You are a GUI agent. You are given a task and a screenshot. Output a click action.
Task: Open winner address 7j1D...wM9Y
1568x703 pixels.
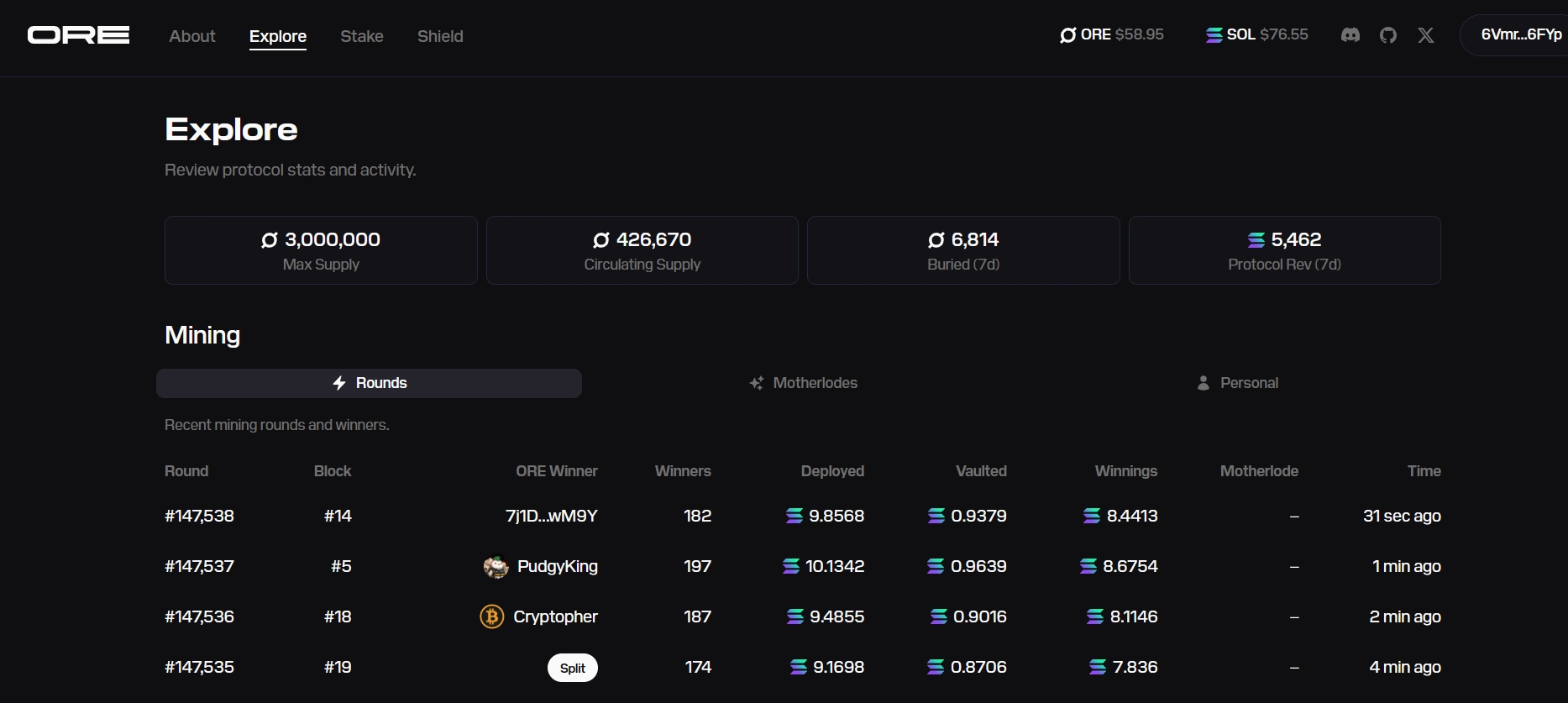[551, 516]
